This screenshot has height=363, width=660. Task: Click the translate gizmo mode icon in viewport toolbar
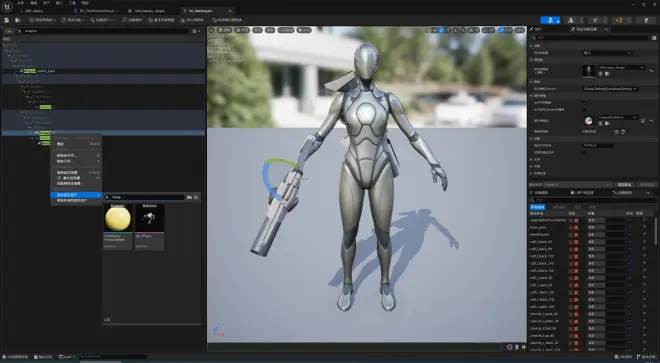tap(434, 30)
